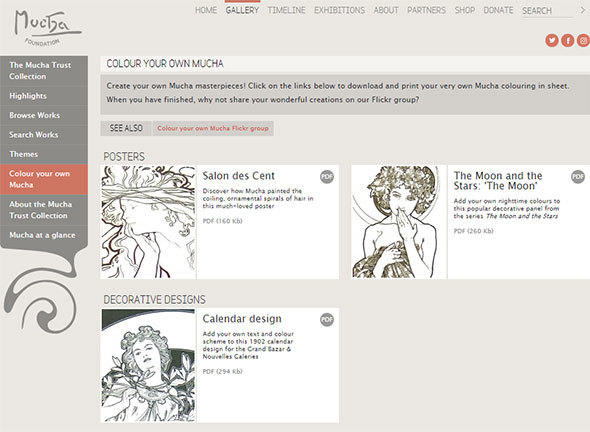Viewport: 590px width, 432px height.
Task: Select GALLERY in top navigation
Action: (242, 10)
